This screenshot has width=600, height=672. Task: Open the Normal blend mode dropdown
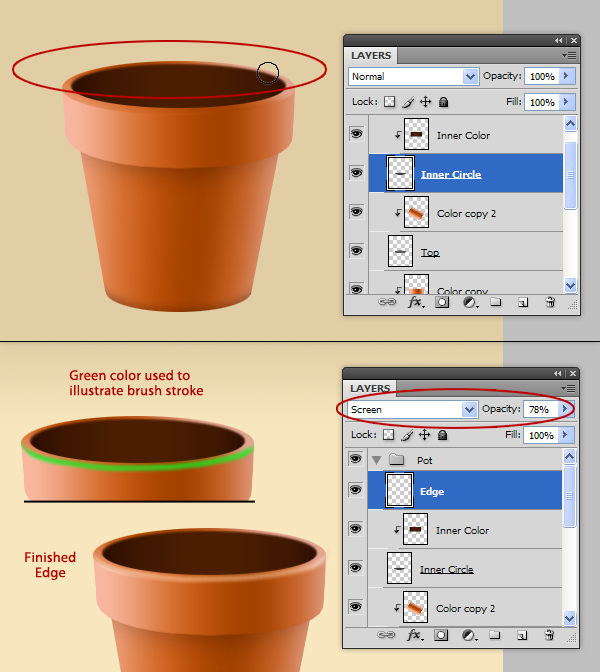[x=471, y=76]
